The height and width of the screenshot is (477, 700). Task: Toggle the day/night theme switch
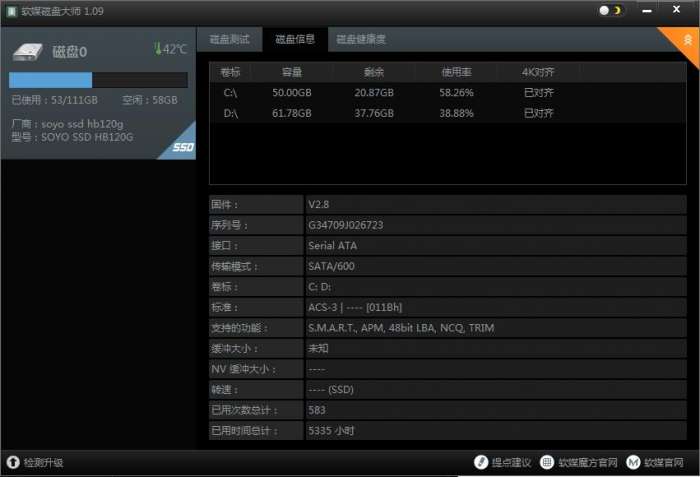610,10
